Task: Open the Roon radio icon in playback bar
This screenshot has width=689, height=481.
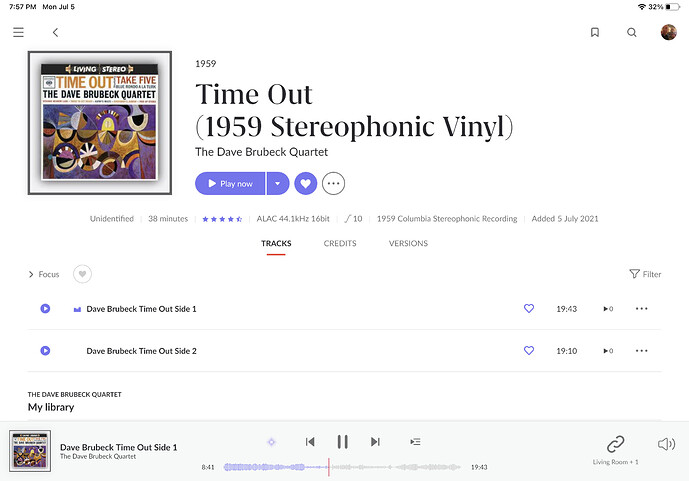Action: (272, 441)
